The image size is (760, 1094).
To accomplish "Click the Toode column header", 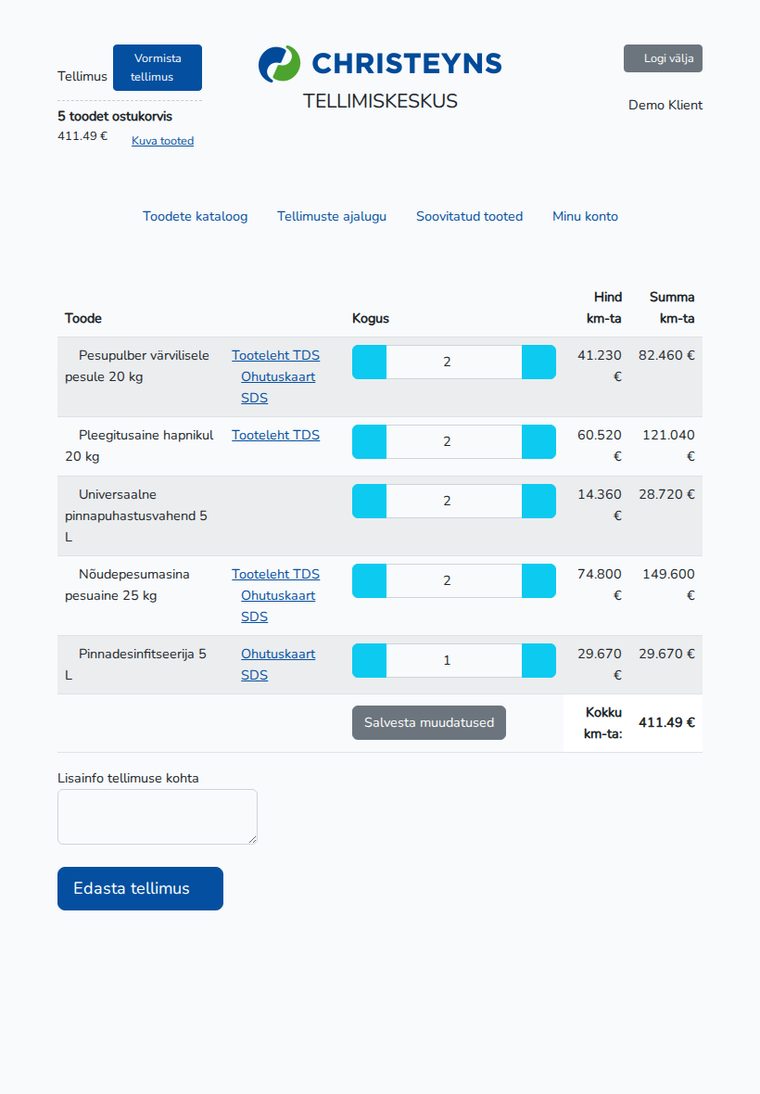I will coord(83,318).
